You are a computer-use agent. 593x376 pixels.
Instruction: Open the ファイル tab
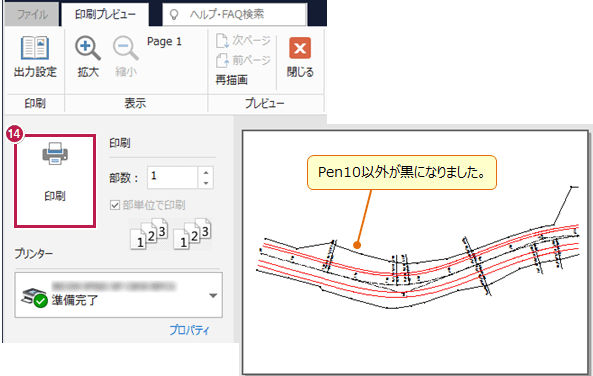(x=32, y=15)
